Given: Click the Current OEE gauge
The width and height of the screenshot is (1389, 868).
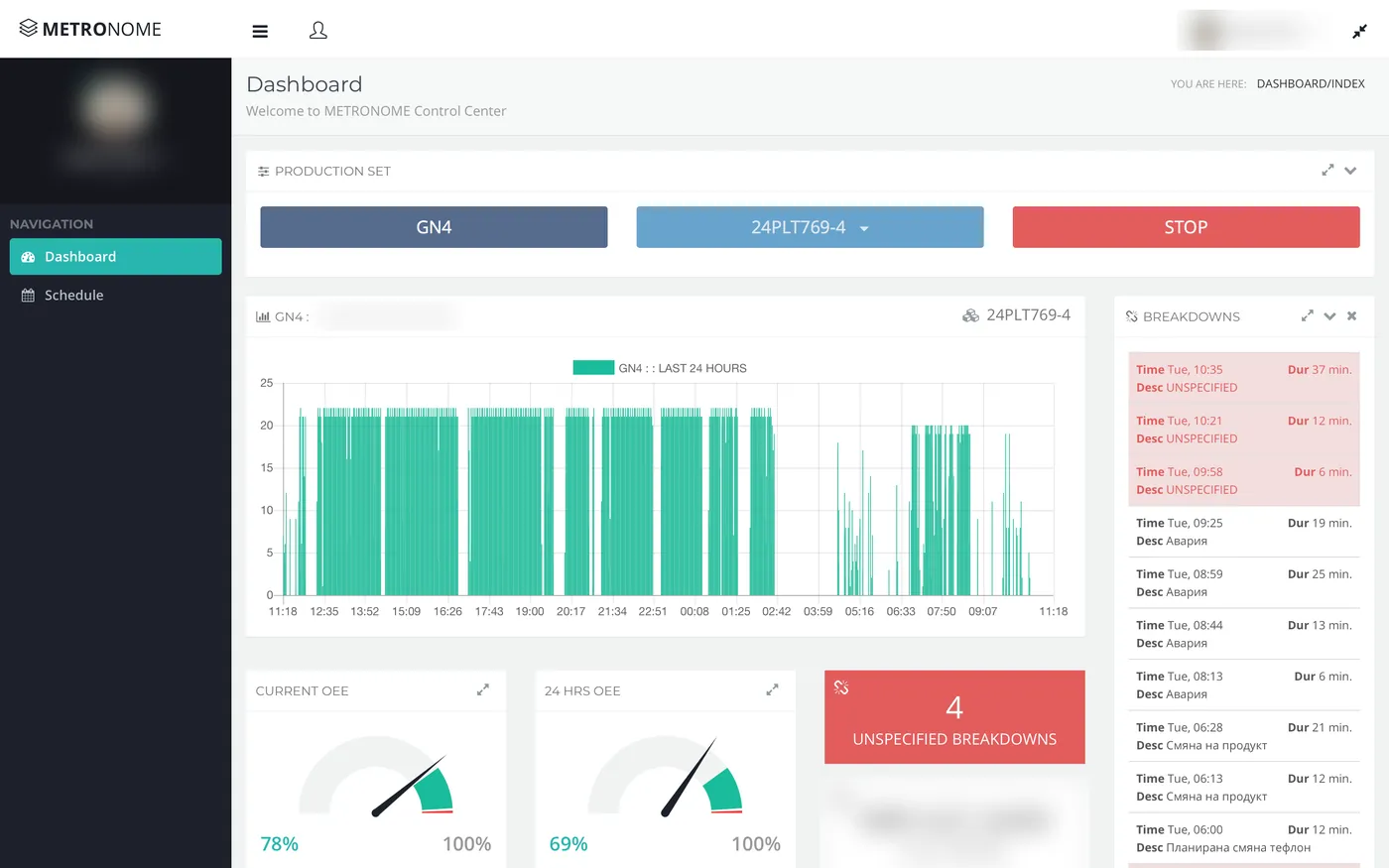Looking at the screenshot, I should pyautogui.click(x=376, y=776).
